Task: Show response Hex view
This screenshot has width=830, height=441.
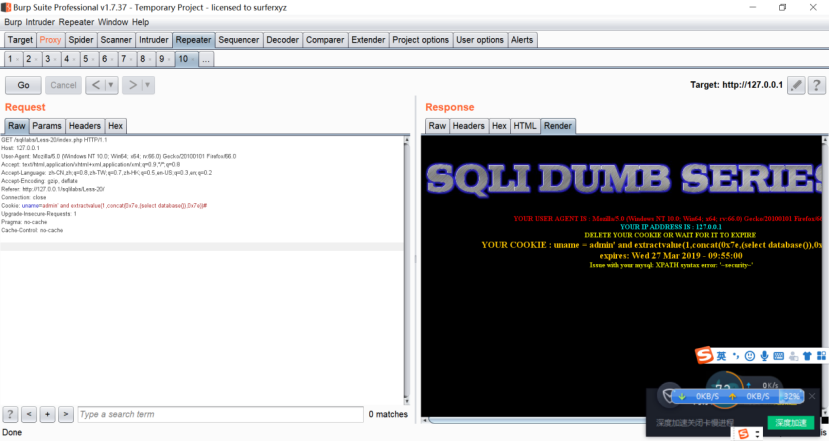Action: tap(499, 126)
